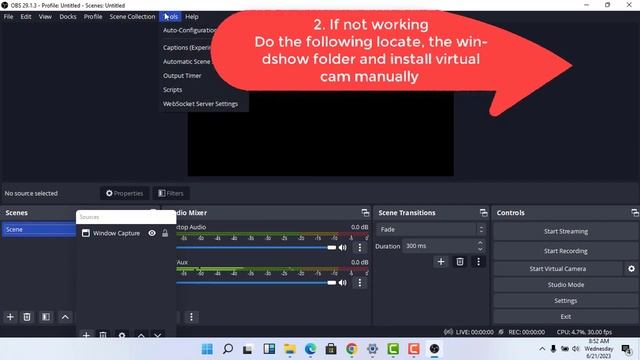Open the Desktop Audio options menu (three dots)
Image resolution: width=640 pixels, height=360 pixels.
(360, 247)
